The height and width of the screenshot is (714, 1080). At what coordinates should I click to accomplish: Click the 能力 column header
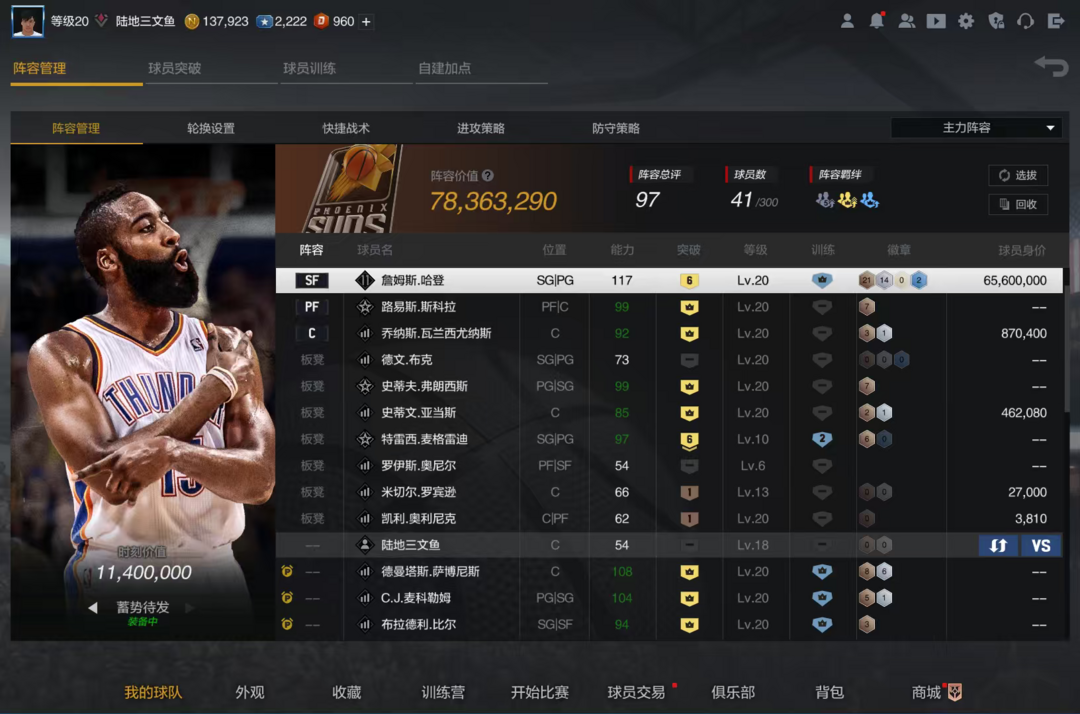[x=622, y=250]
